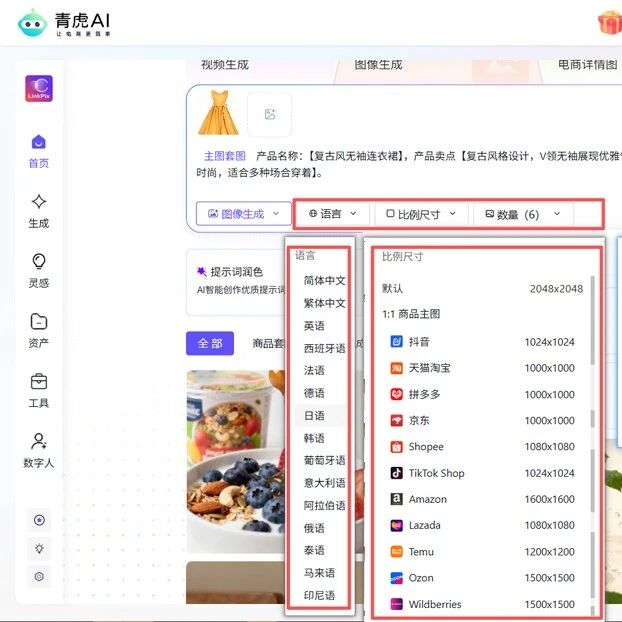Image resolution: width=622 pixels, height=622 pixels.
Task: Click the Amazon platform icon
Action: click(x=396, y=499)
